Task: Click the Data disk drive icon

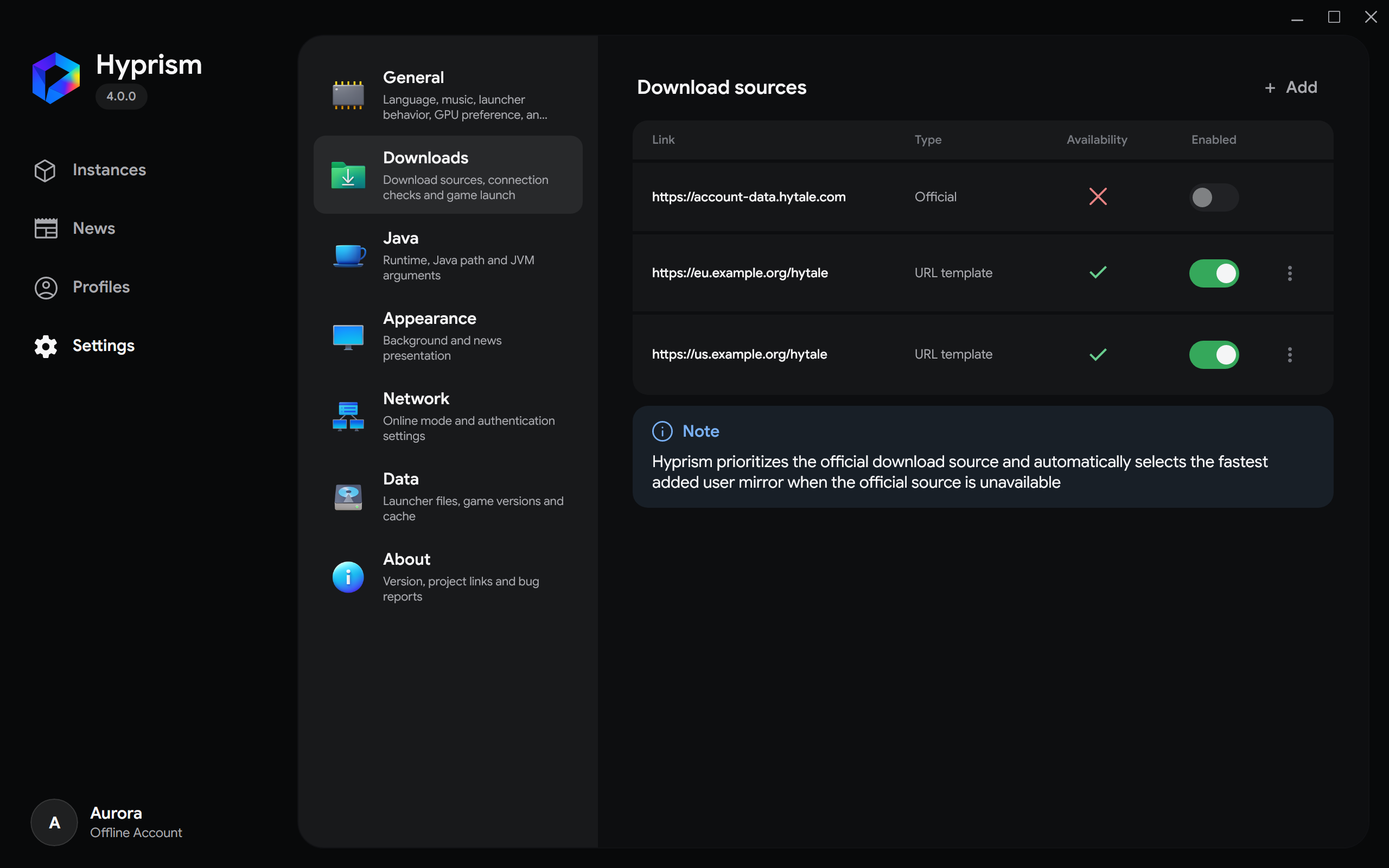Action: pos(348,496)
